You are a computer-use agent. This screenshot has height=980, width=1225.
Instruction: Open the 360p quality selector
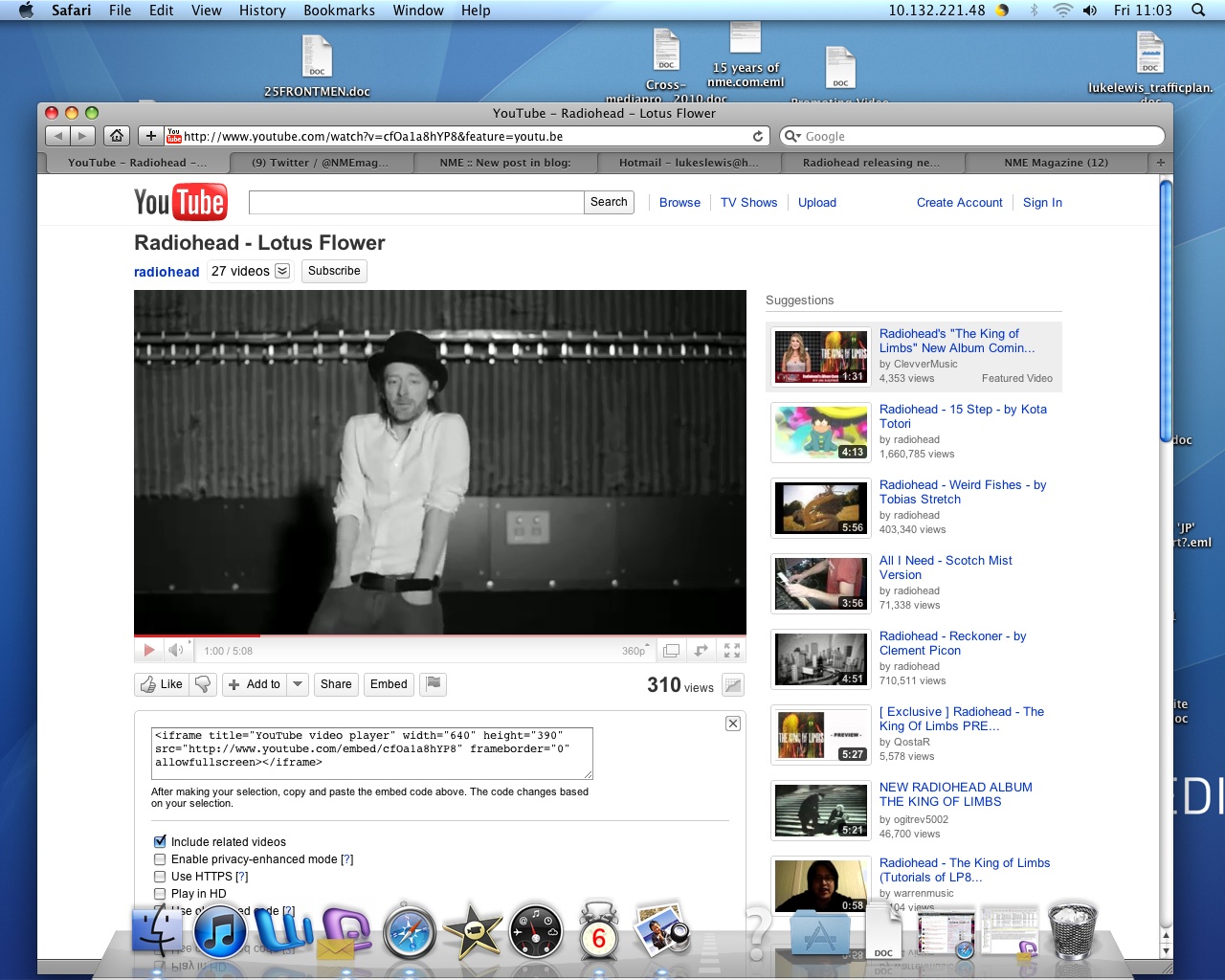click(635, 651)
